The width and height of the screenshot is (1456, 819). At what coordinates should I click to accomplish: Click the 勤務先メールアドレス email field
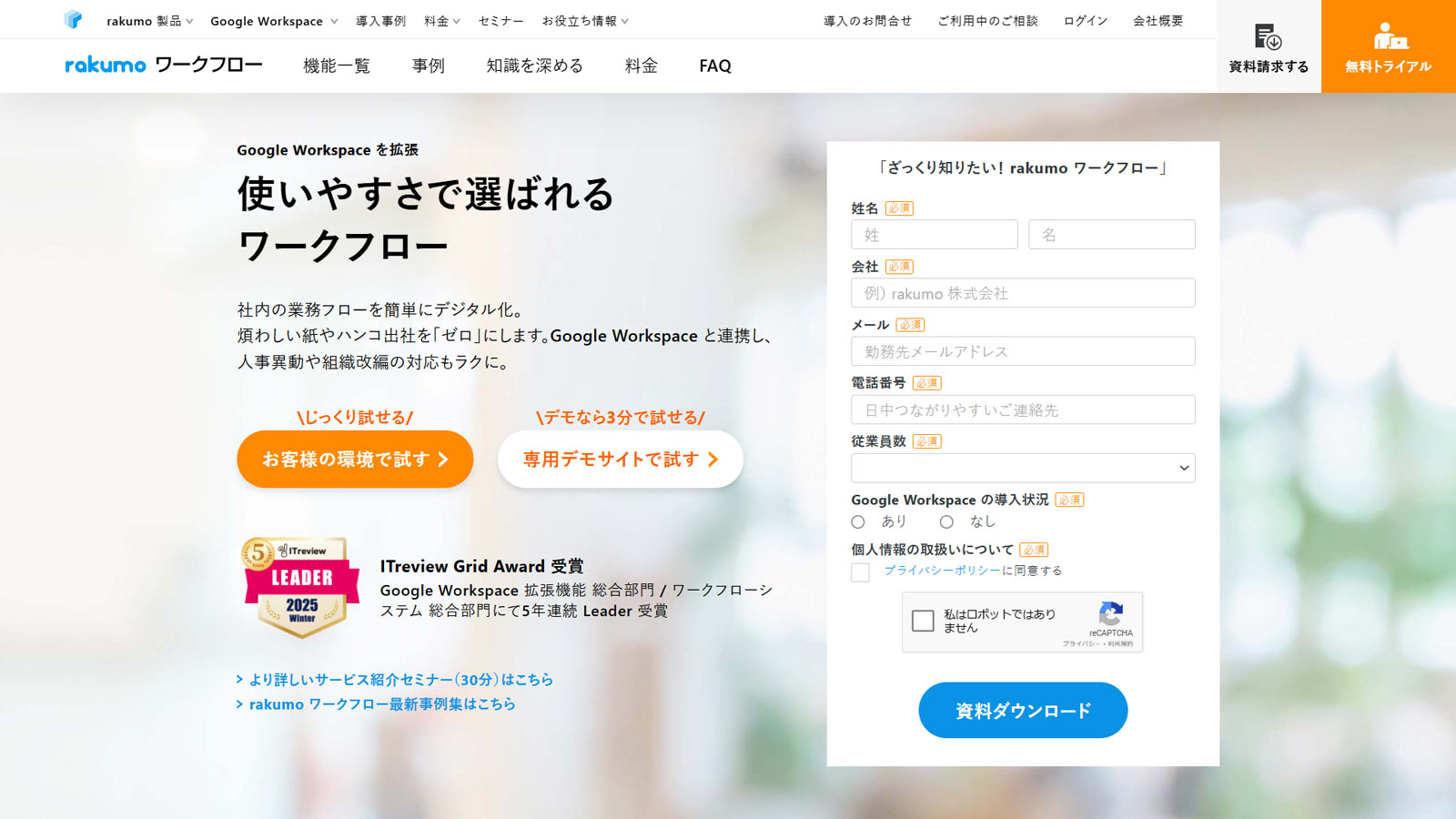[1023, 351]
